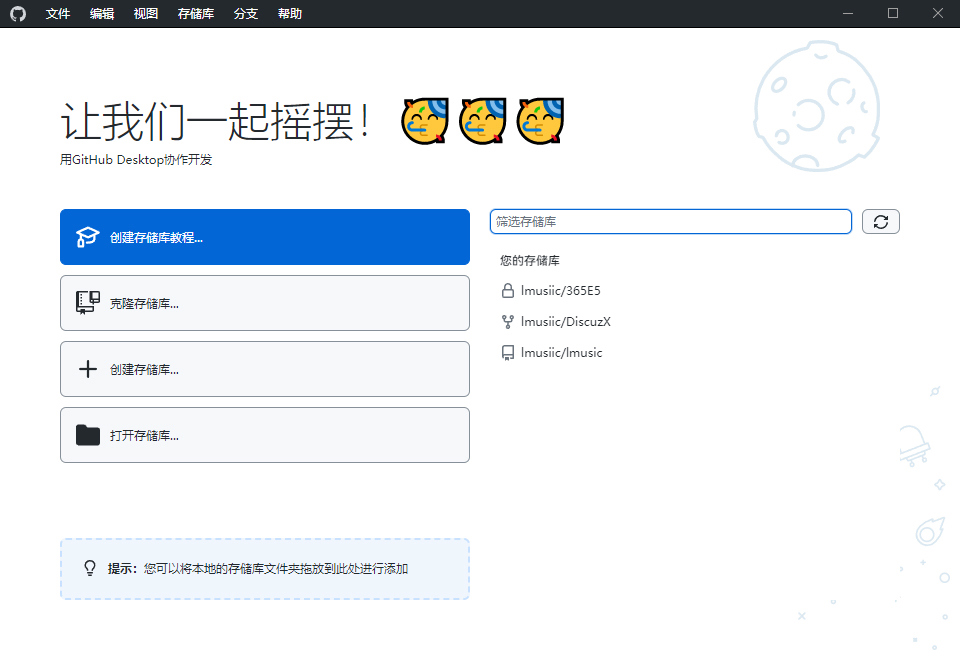Click the 提示 drag-and-drop tip text
Image resolution: width=960 pixels, height=660 pixels.
click(x=258, y=569)
